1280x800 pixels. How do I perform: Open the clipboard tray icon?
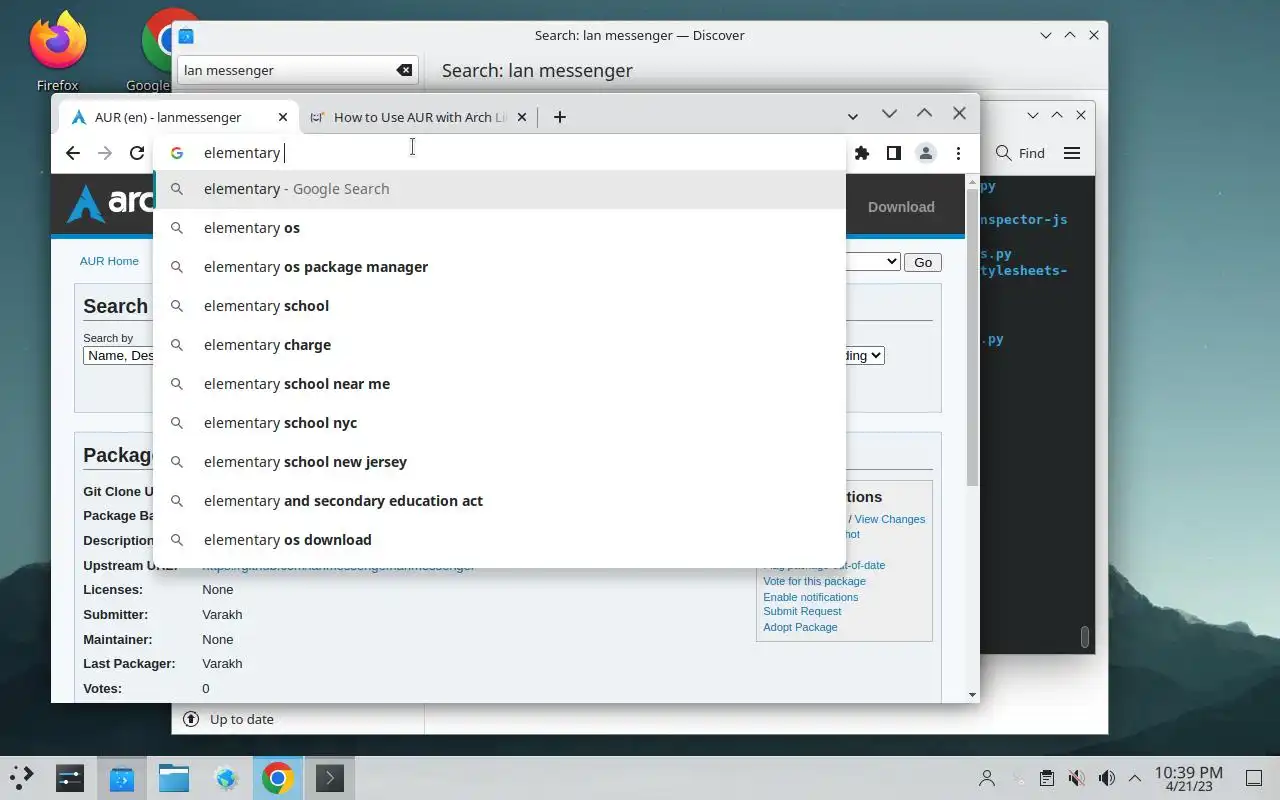click(1046, 778)
